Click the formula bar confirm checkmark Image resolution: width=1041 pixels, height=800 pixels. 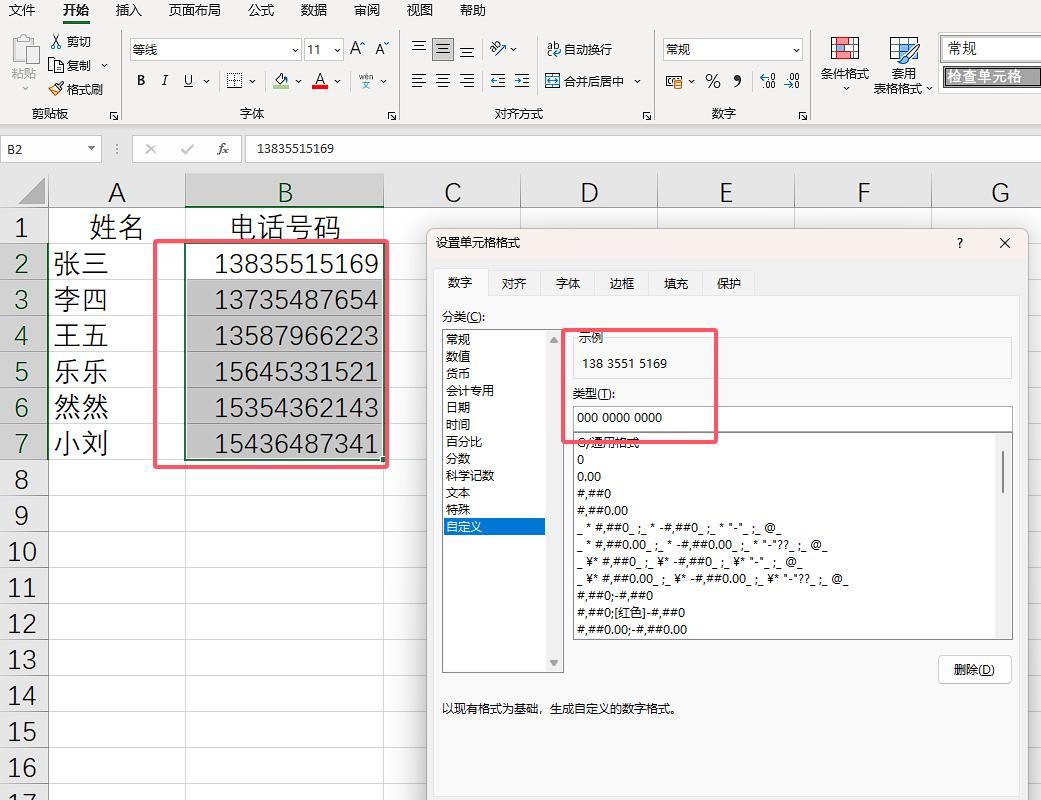(x=187, y=149)
